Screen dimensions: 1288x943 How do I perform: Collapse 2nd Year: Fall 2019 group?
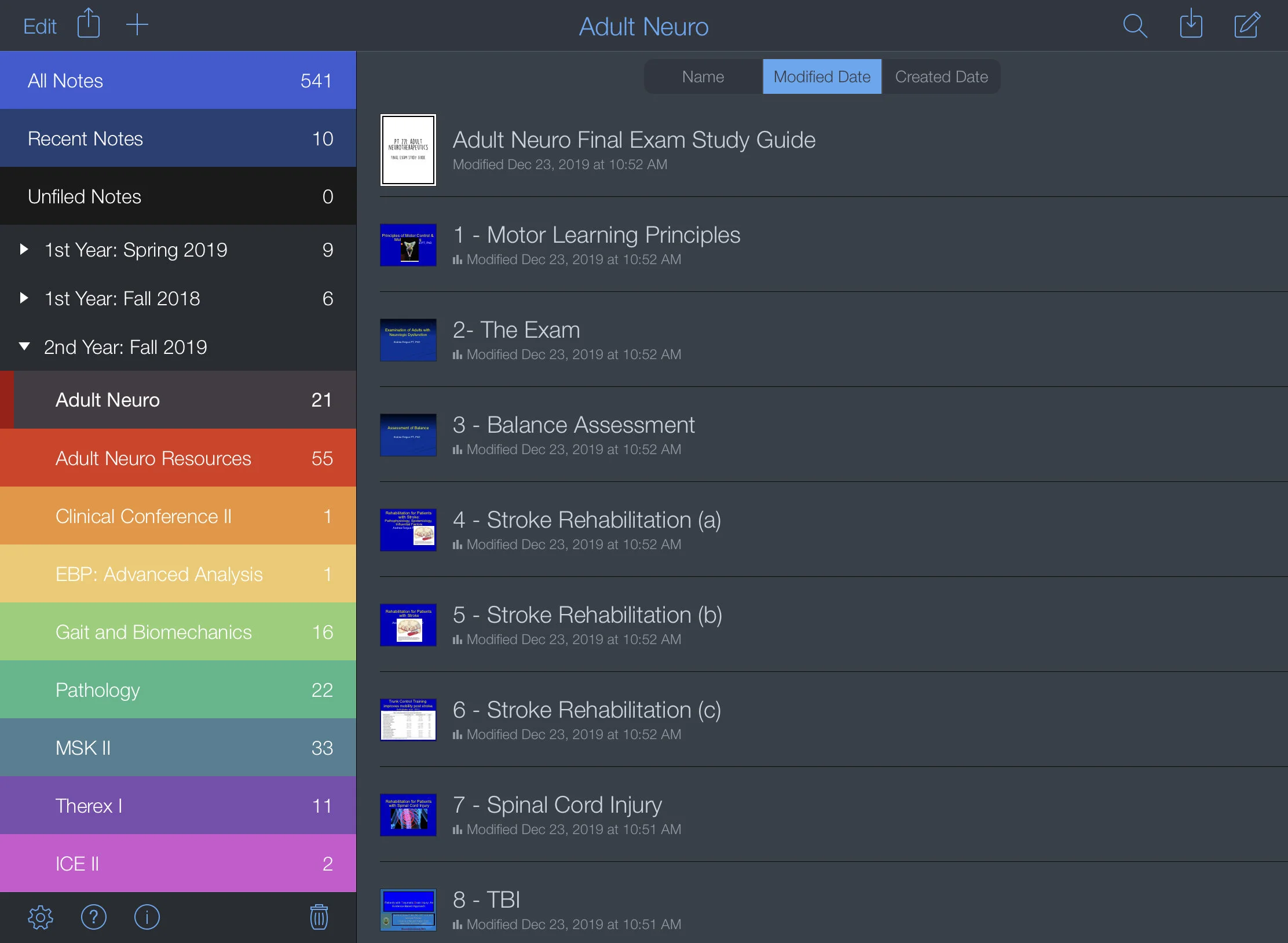pyautogui.click(x=24, y=347)
